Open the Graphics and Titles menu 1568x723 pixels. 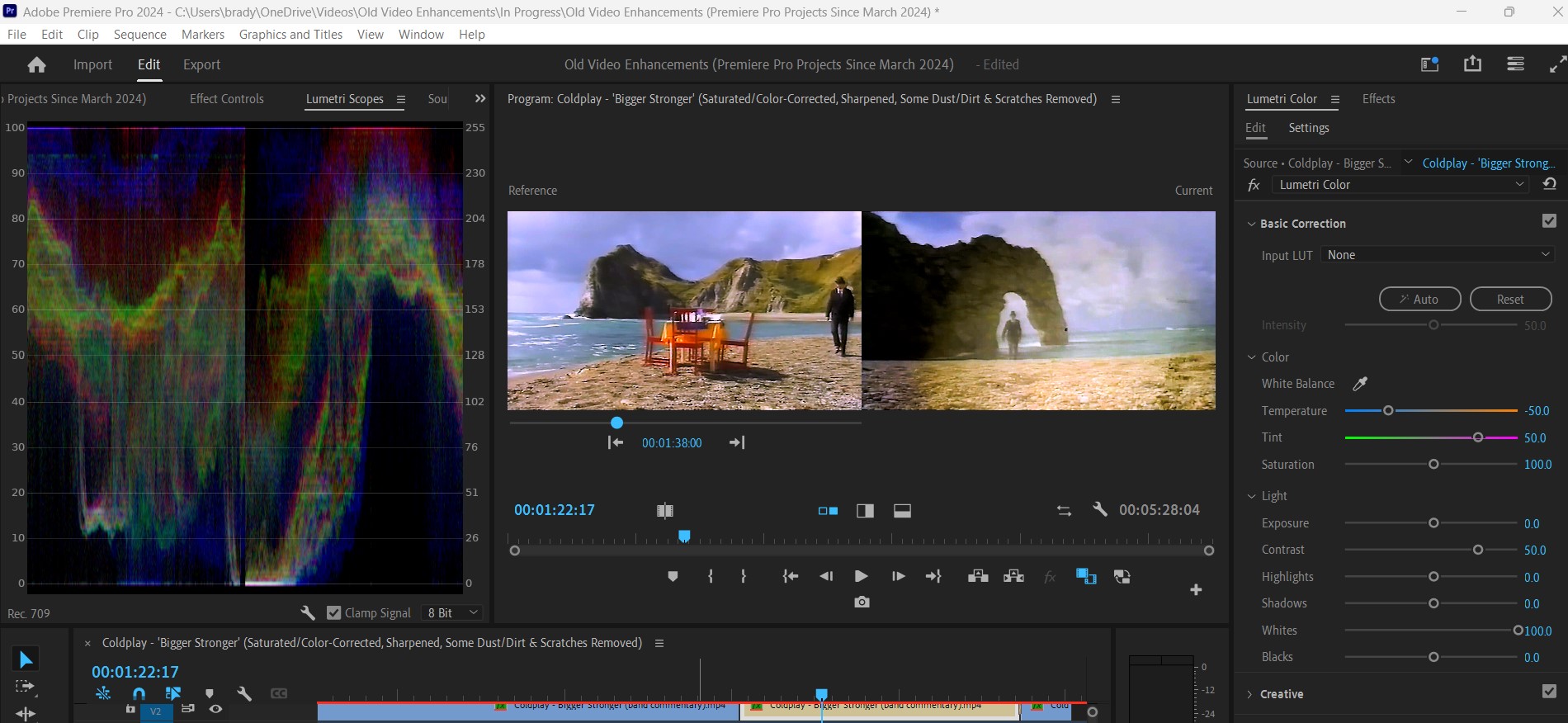pos(290,34)
